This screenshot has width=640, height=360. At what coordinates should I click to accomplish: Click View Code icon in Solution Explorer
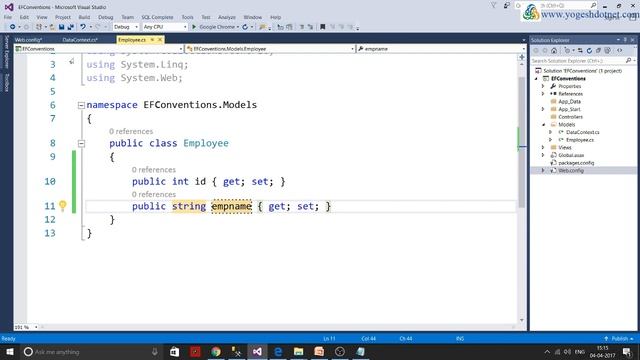click(620, 51)
